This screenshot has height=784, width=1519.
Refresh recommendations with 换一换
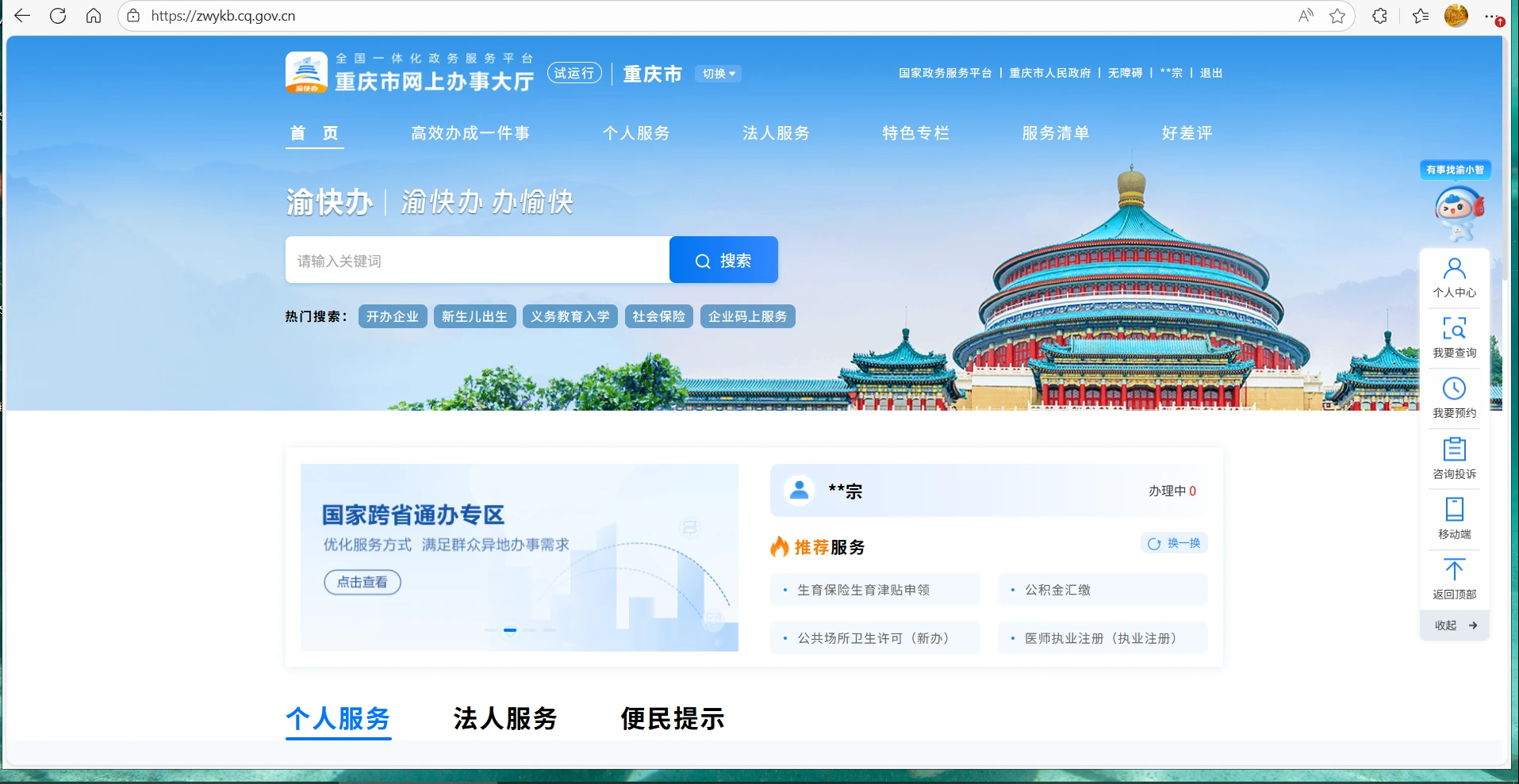(x=1175, y=543)
